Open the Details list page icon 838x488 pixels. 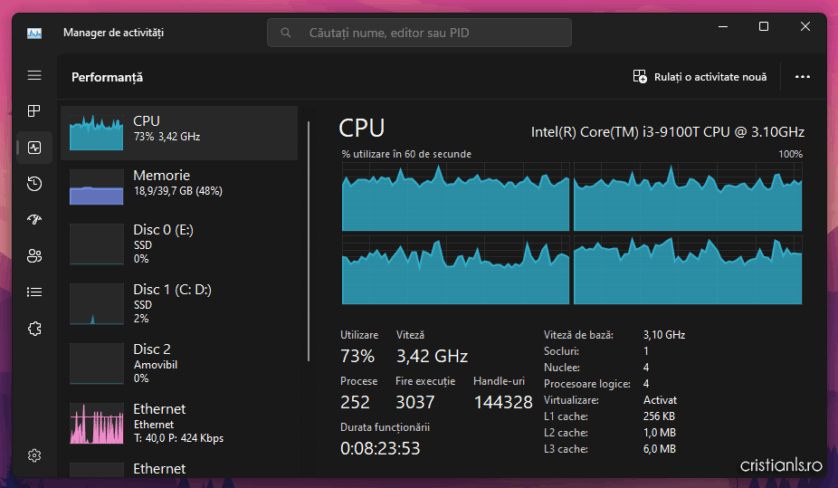[34, 292]
